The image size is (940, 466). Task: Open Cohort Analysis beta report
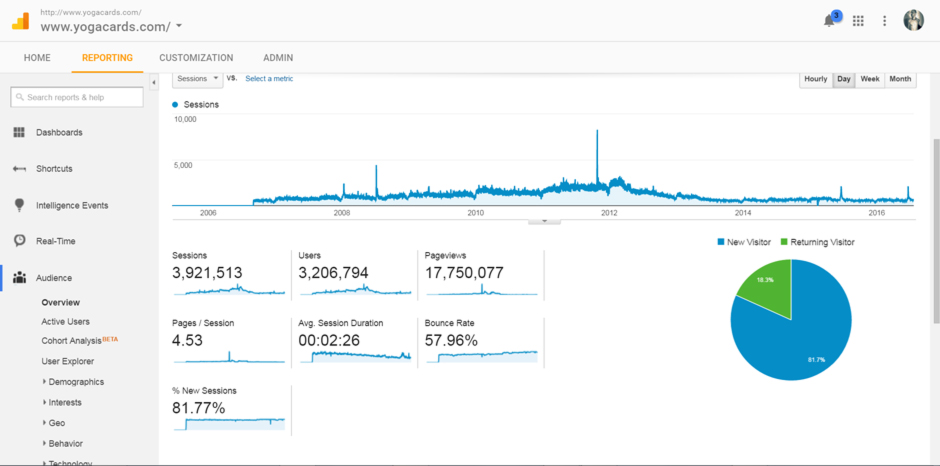(x=80, y=341)
